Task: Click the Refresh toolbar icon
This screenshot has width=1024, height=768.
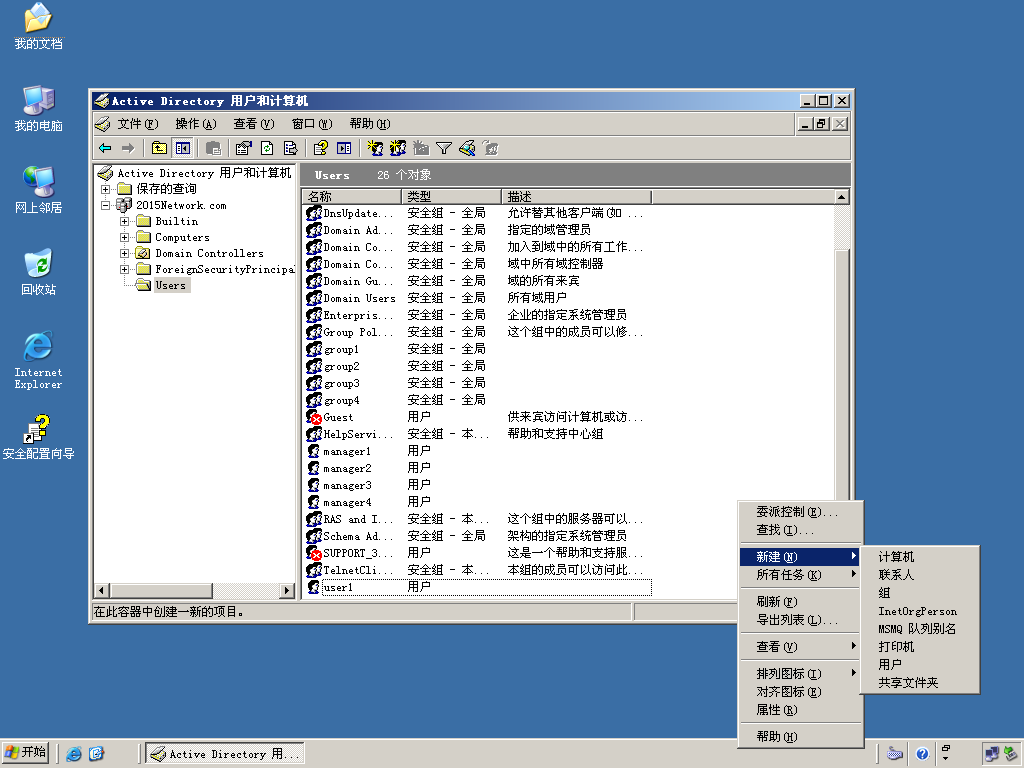Action: [267, 148]
